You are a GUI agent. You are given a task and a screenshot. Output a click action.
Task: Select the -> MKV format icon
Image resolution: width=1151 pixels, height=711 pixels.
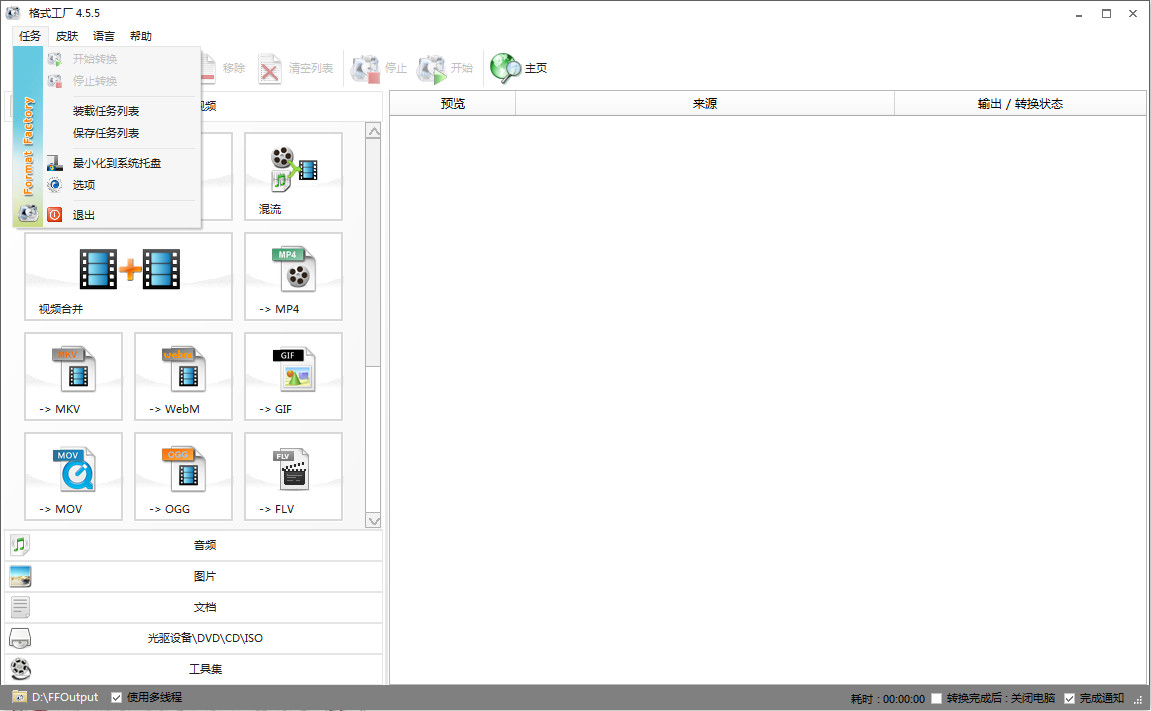(73, 376)
